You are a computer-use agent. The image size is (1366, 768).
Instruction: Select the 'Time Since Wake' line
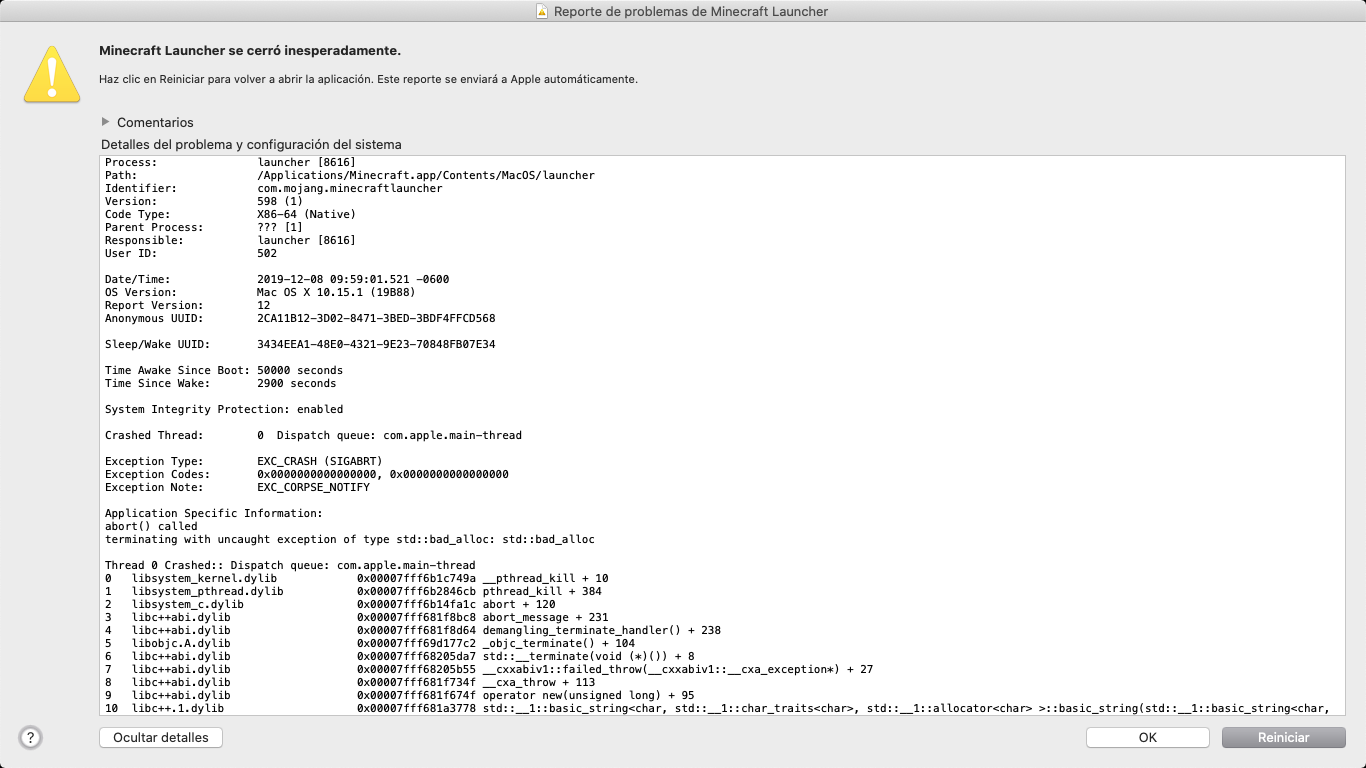click(x=221, y=383)
